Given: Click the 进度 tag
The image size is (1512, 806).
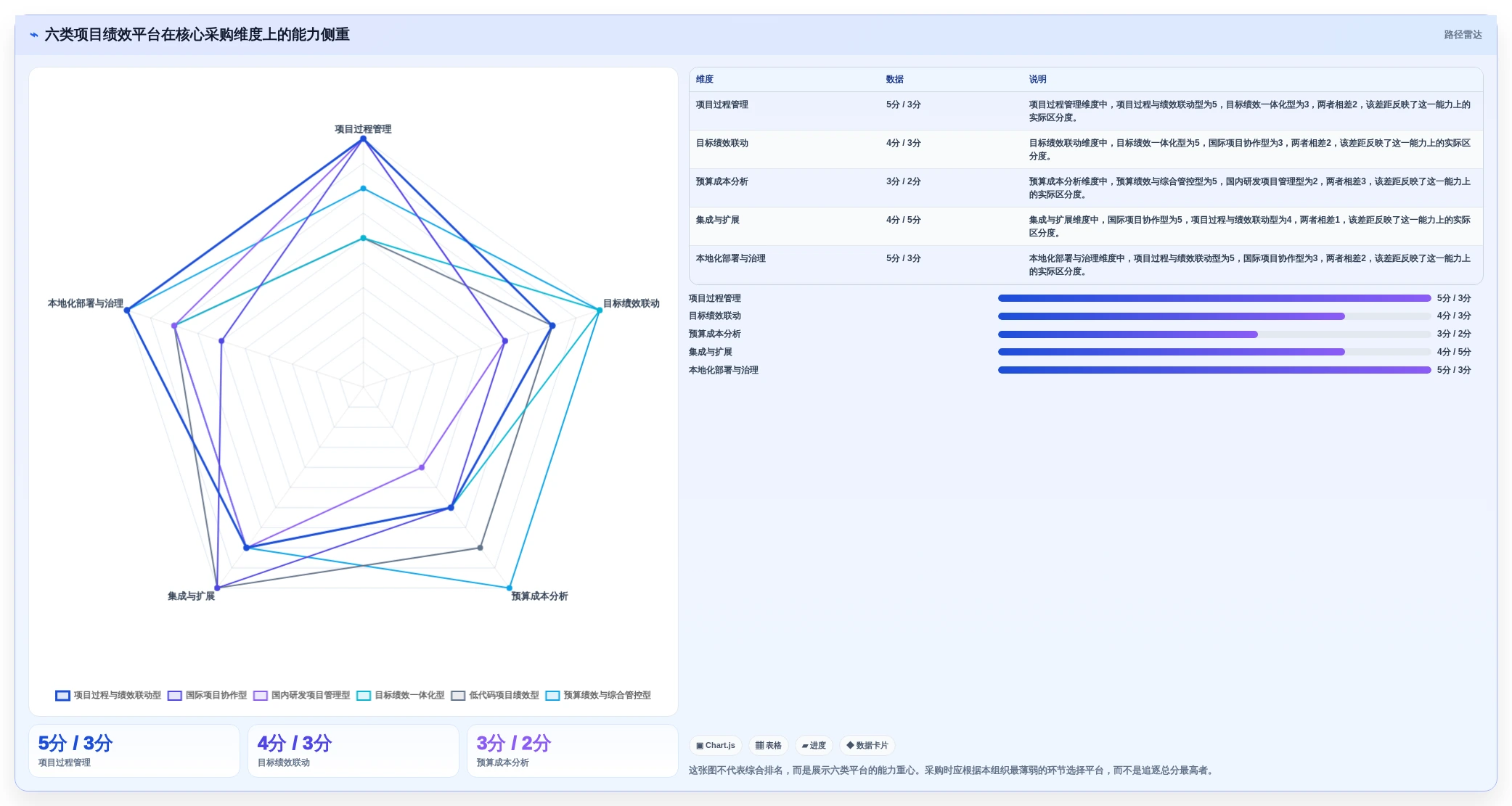Looking at the screenshot, I should click(814, 745).
